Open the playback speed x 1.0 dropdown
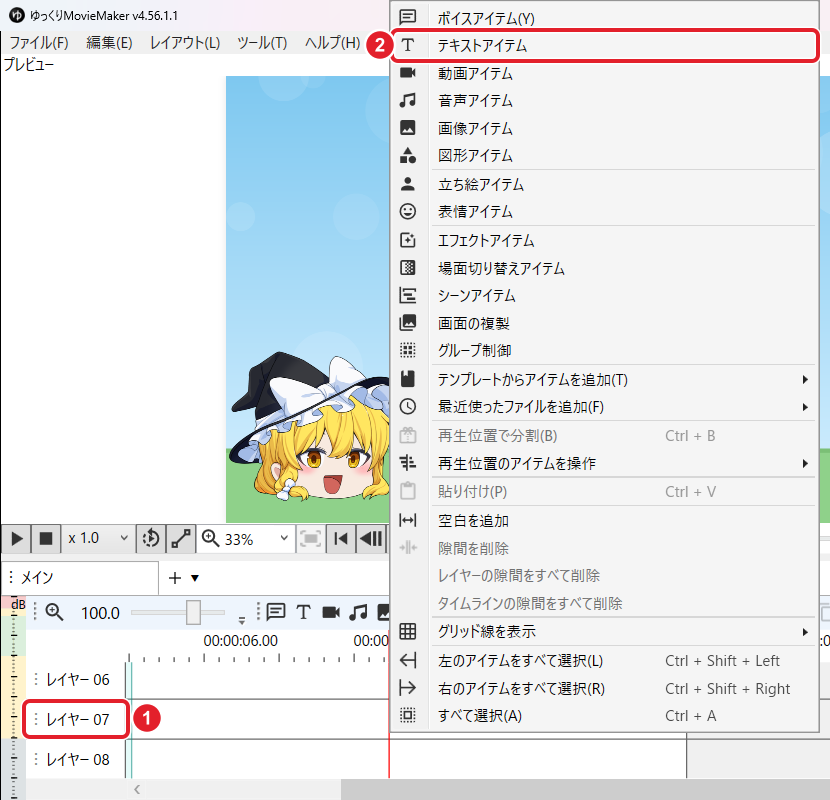 pyautogui.click(x=98, y=539)
